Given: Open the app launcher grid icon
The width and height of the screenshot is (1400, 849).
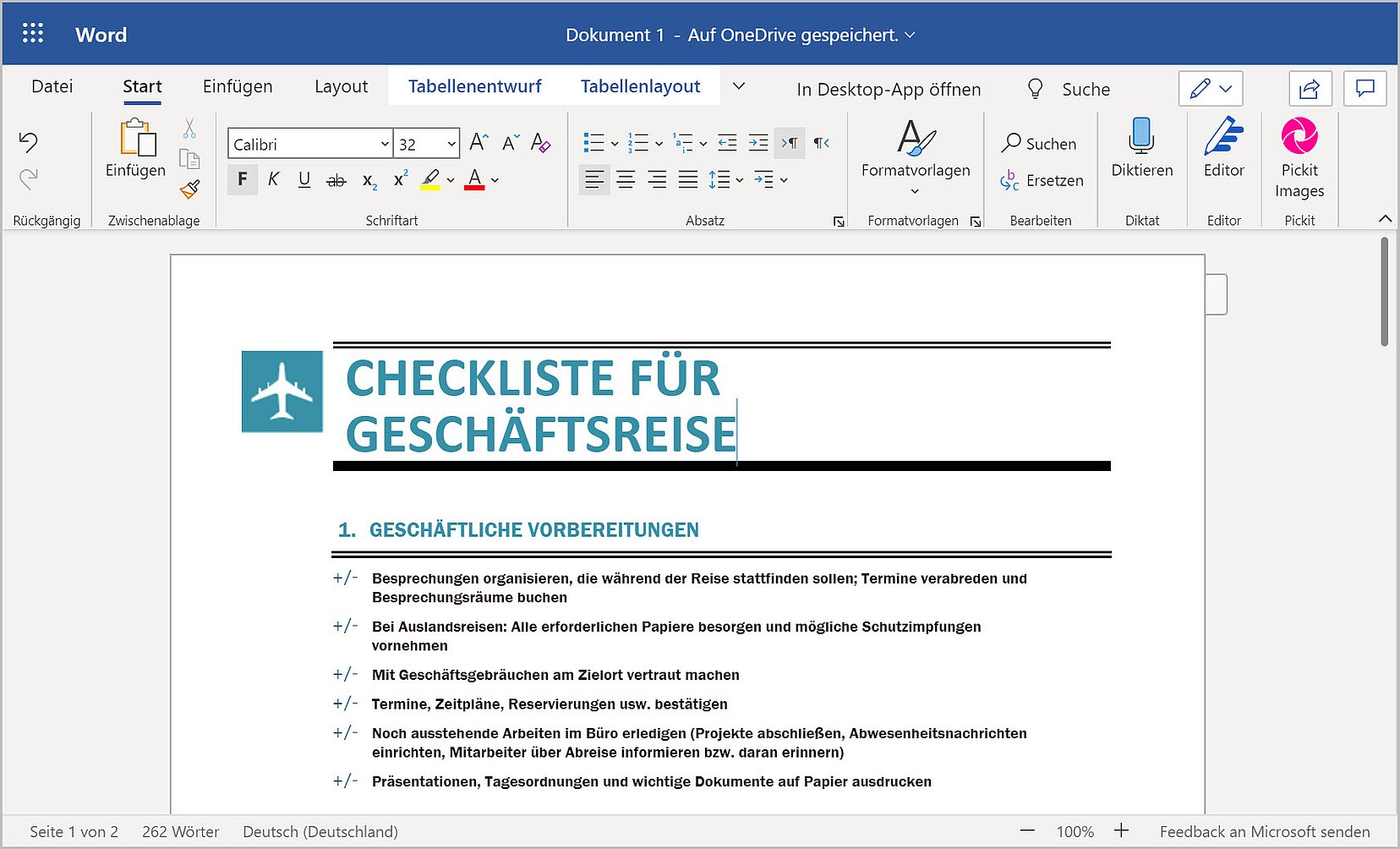Looking at the screenshot, I should point(33,34).
